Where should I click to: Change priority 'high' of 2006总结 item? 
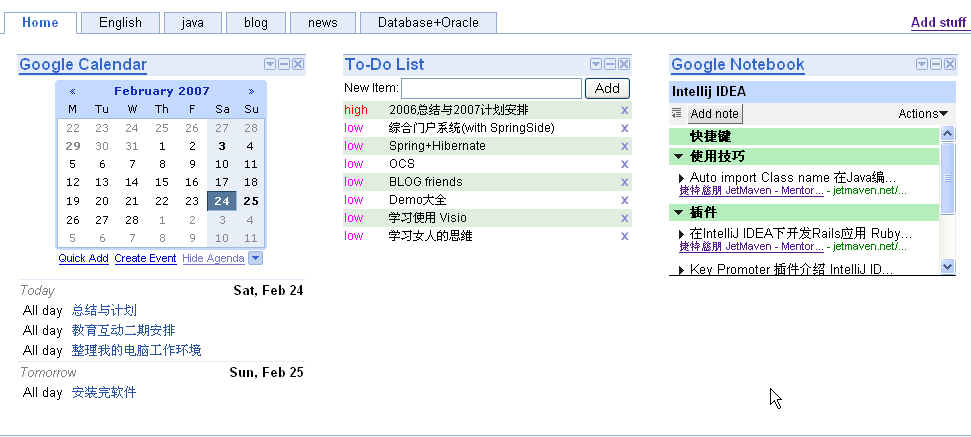[356, 110]
